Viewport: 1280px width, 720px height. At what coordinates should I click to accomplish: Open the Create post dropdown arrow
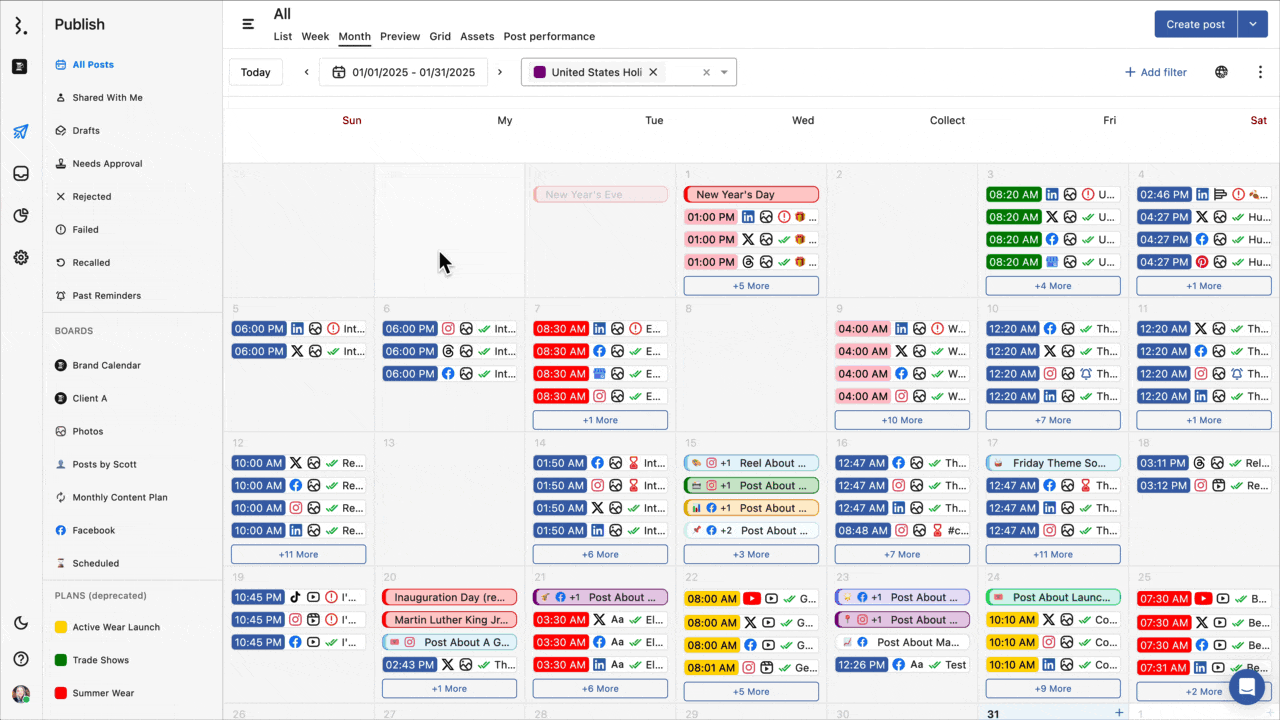[1253, 23]
